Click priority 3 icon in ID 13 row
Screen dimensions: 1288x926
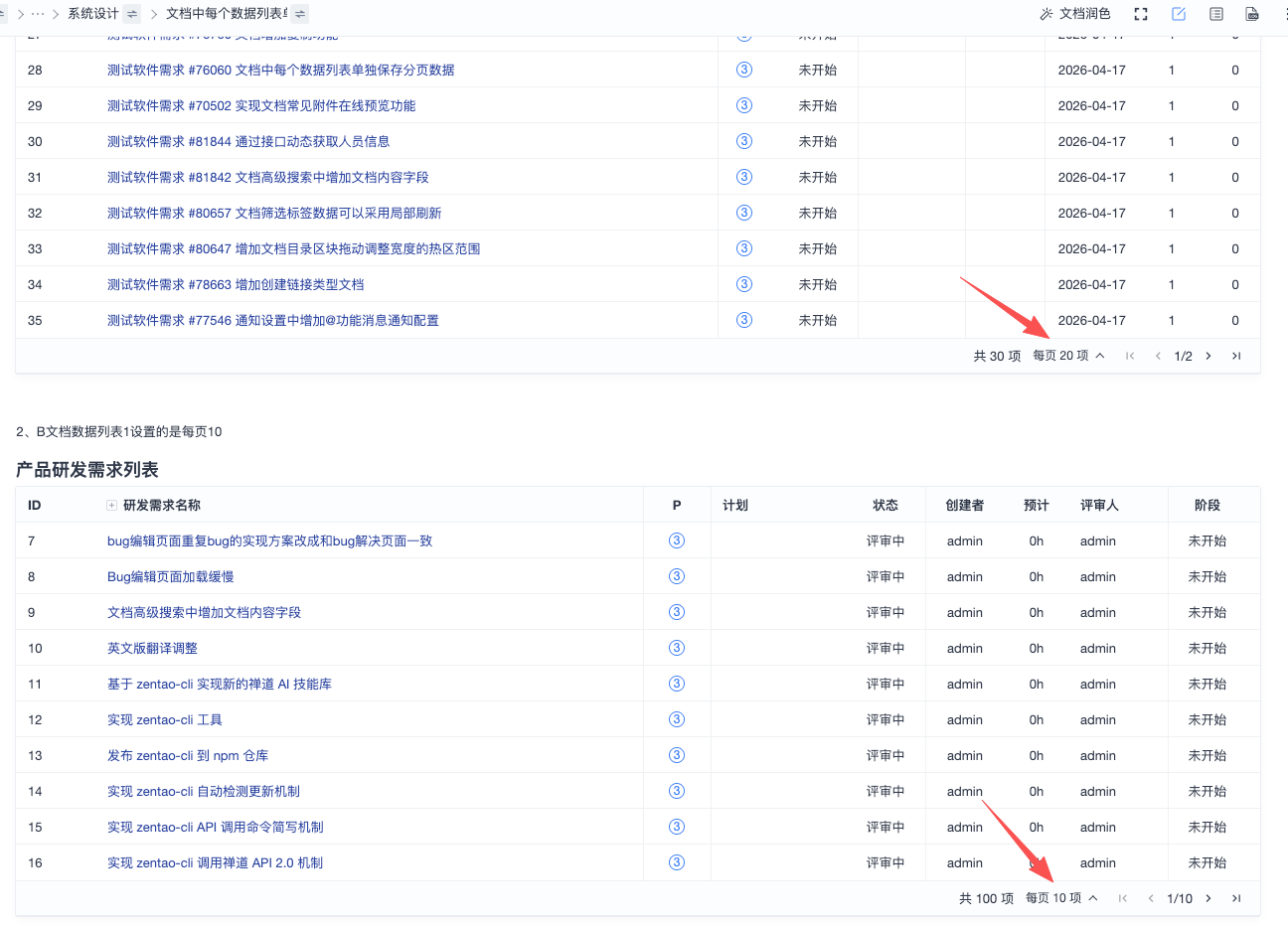(677, 755)
